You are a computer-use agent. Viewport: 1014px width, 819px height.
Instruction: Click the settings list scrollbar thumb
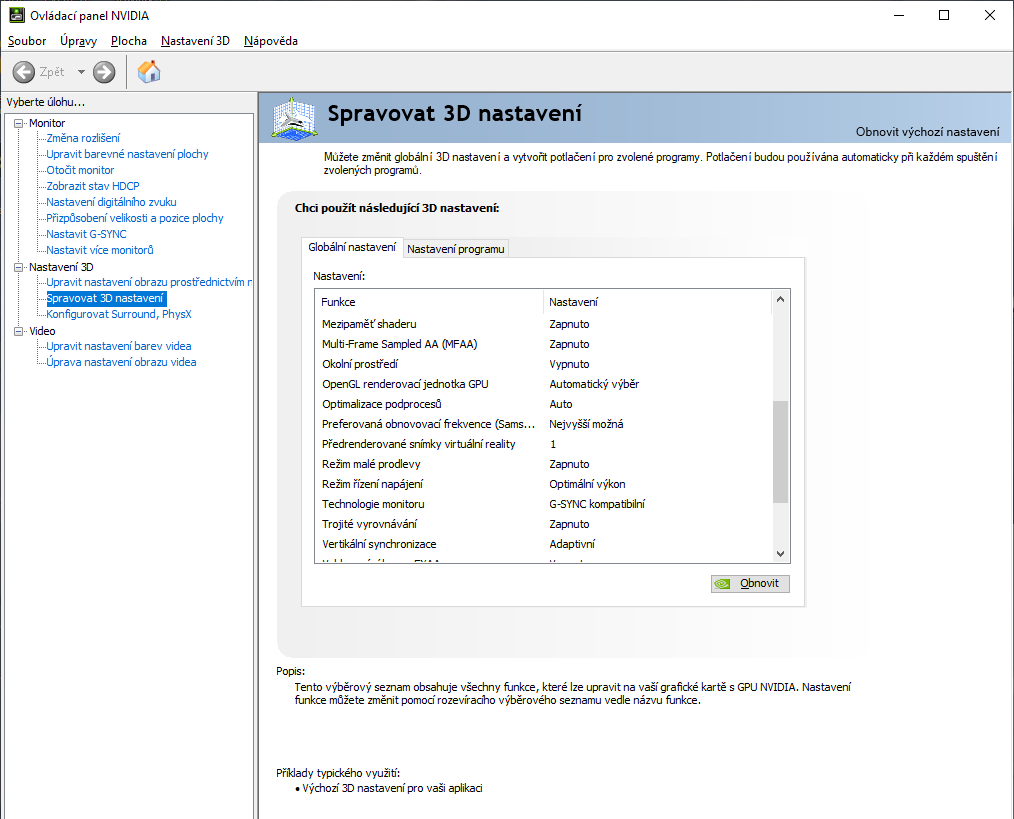tap(781, 452)
